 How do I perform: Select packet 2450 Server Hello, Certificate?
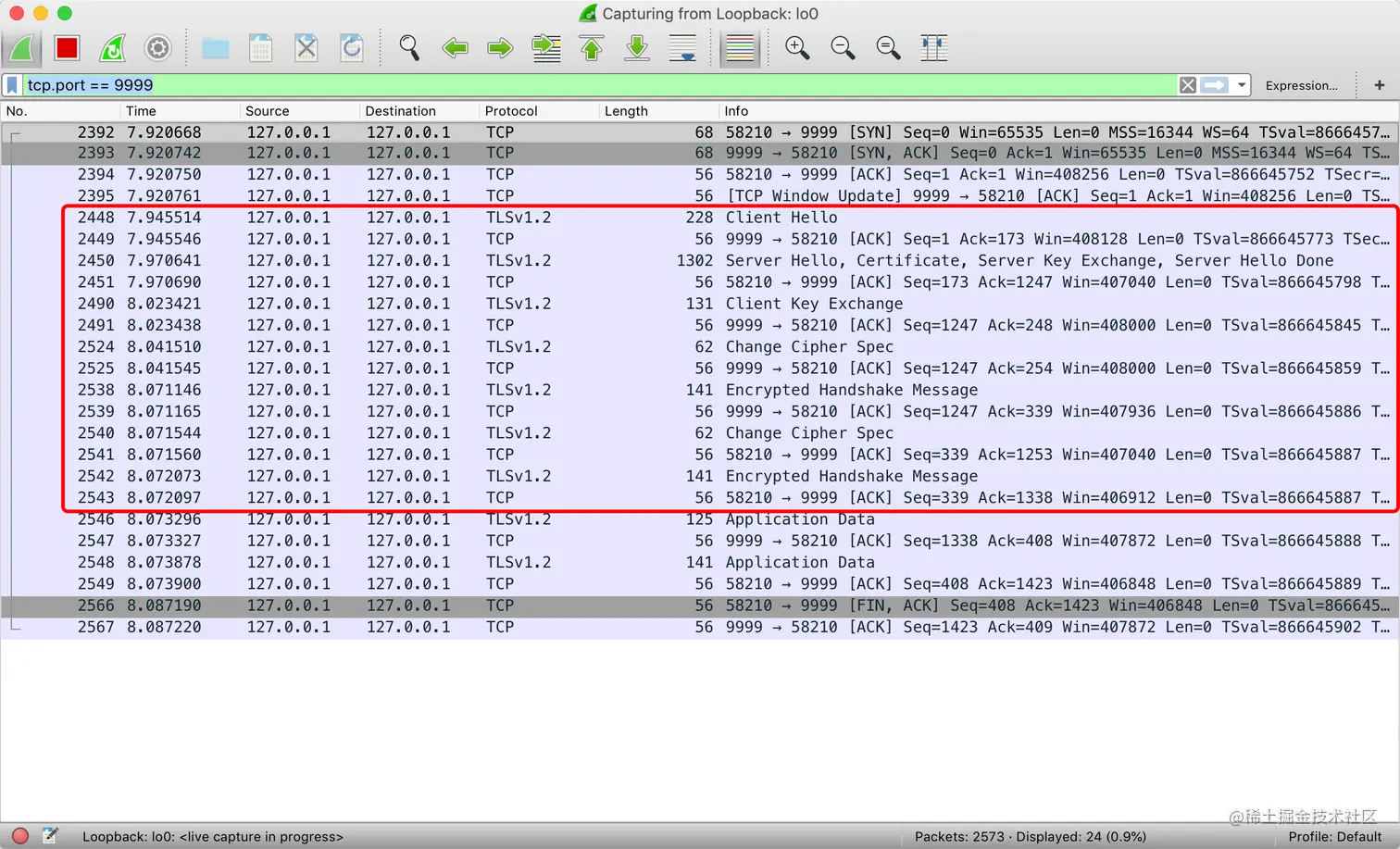(x=700, y=261)
